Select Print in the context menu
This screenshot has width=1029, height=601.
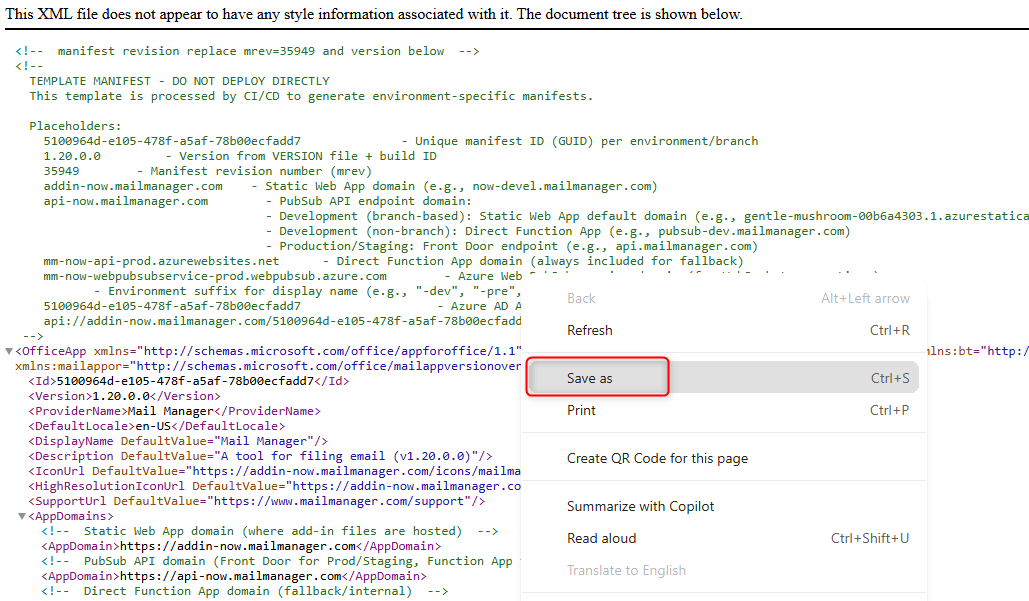pos(723,410)
